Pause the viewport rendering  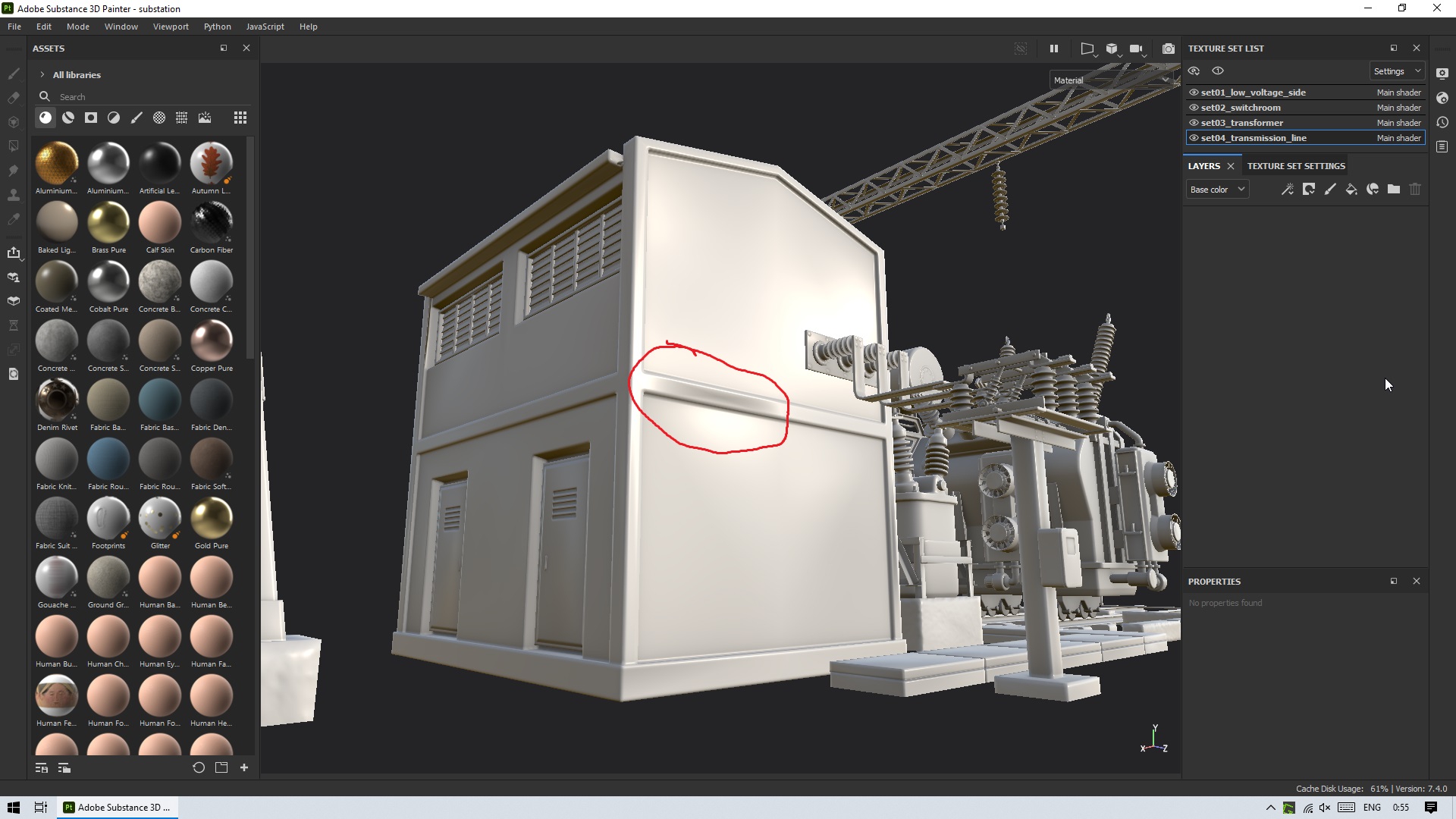click(x=1054, y=49)
